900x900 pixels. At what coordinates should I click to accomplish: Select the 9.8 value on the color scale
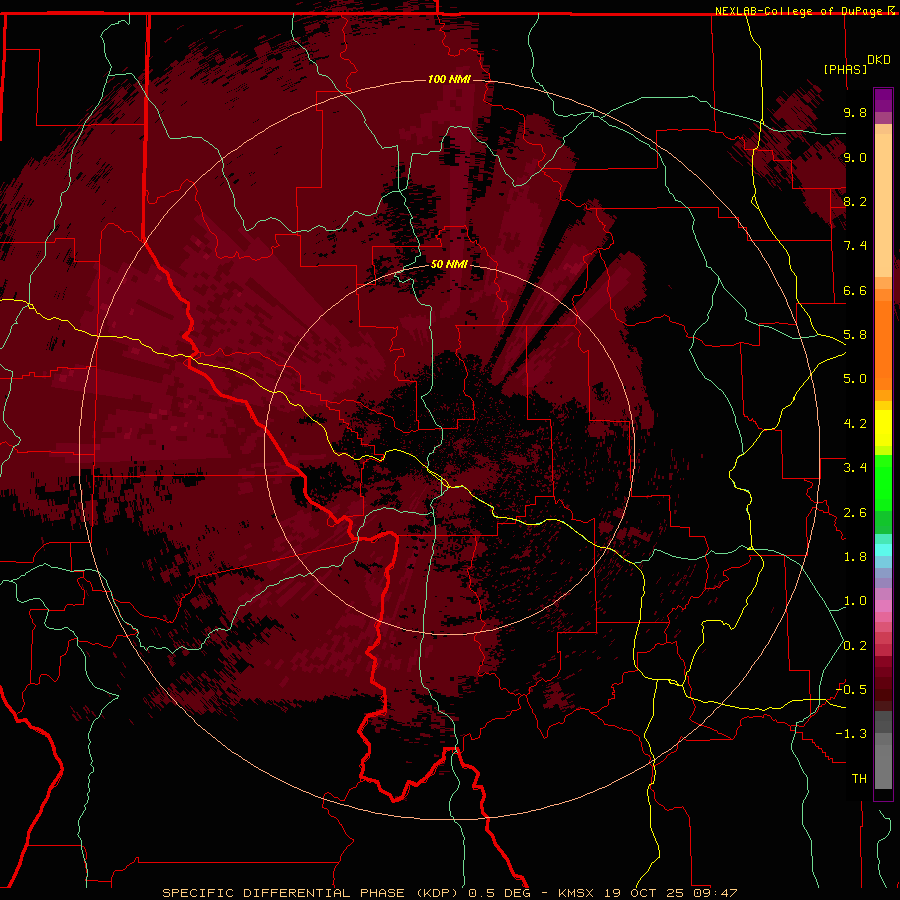pyautogui.click(x=855, y=112)
